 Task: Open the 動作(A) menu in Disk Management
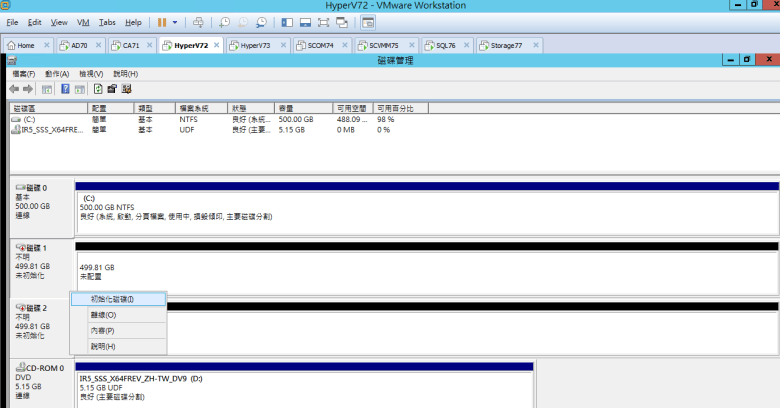click(57, 74)
